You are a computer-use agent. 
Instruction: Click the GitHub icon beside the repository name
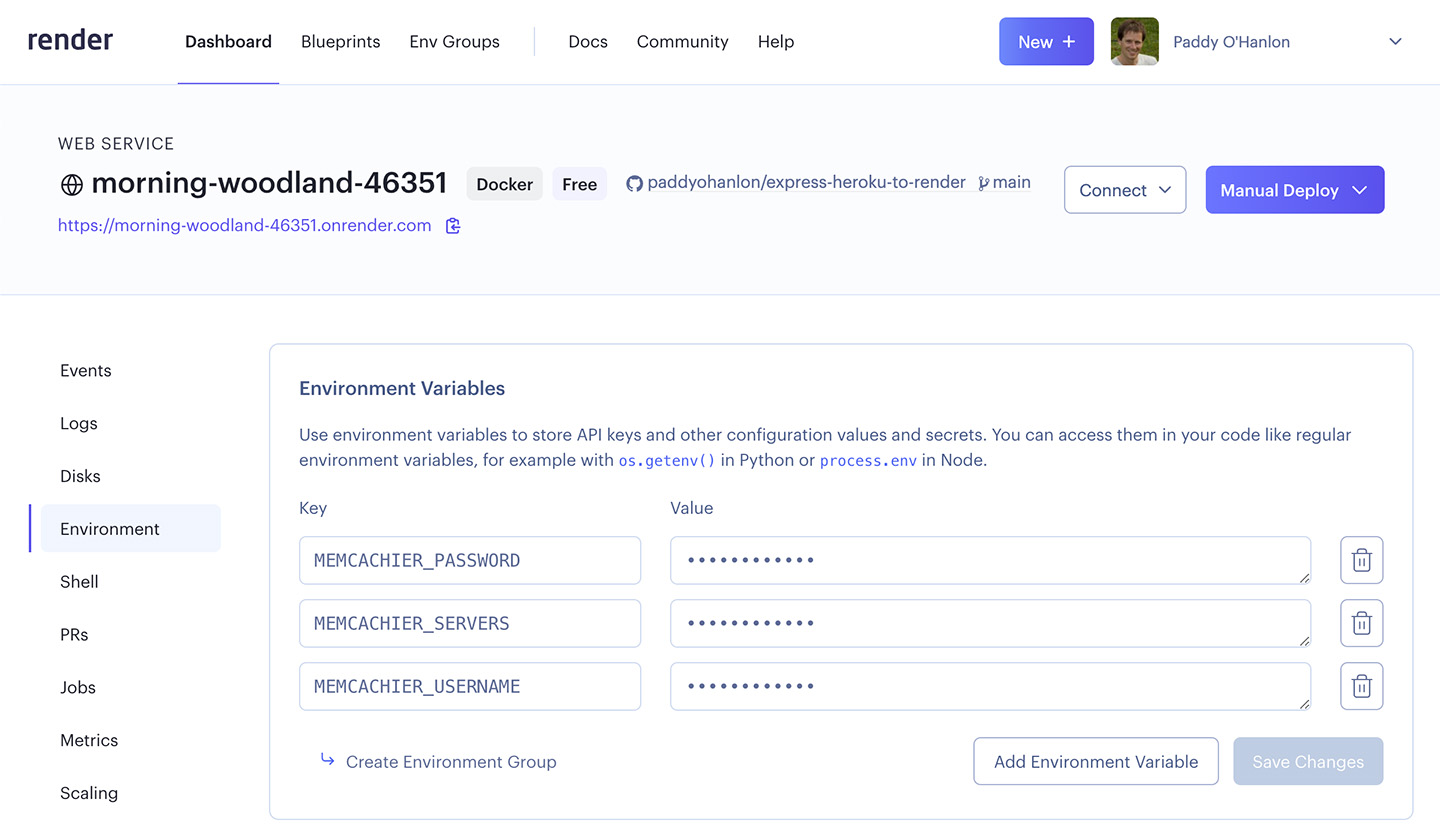click(635, 182)
